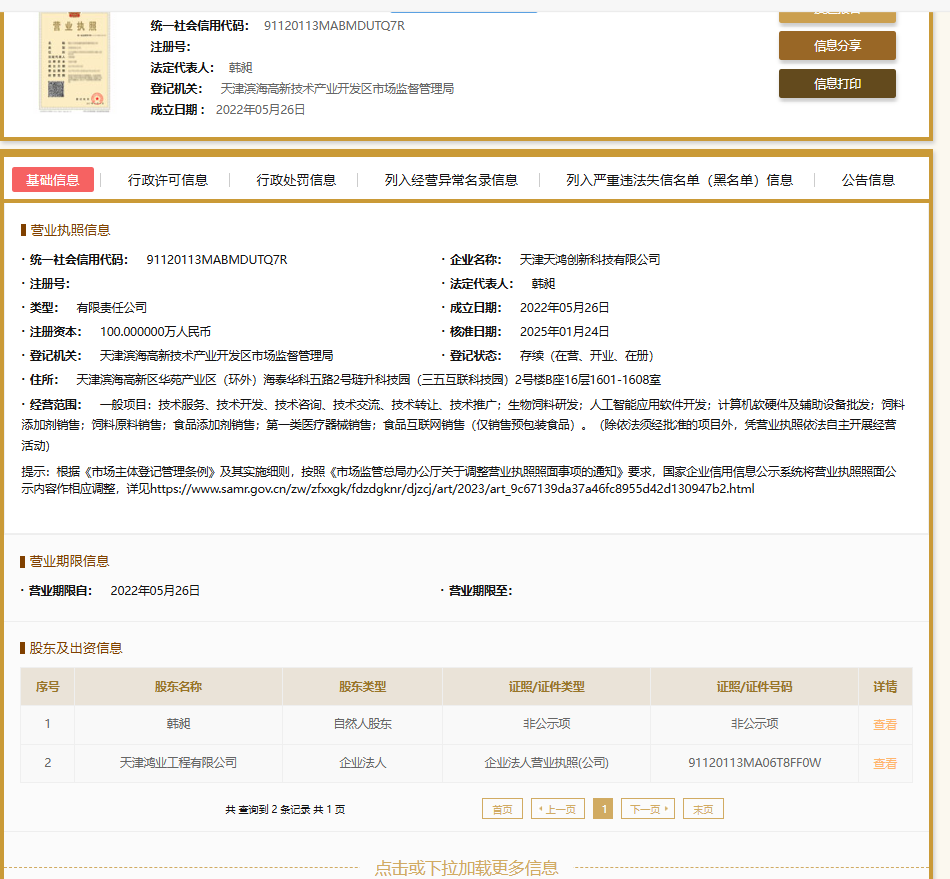This screenshot has width=950, height=879.
Task: Click 查看 link for 天津鸿业工程有限公司
Action: [x=885, y=763]
